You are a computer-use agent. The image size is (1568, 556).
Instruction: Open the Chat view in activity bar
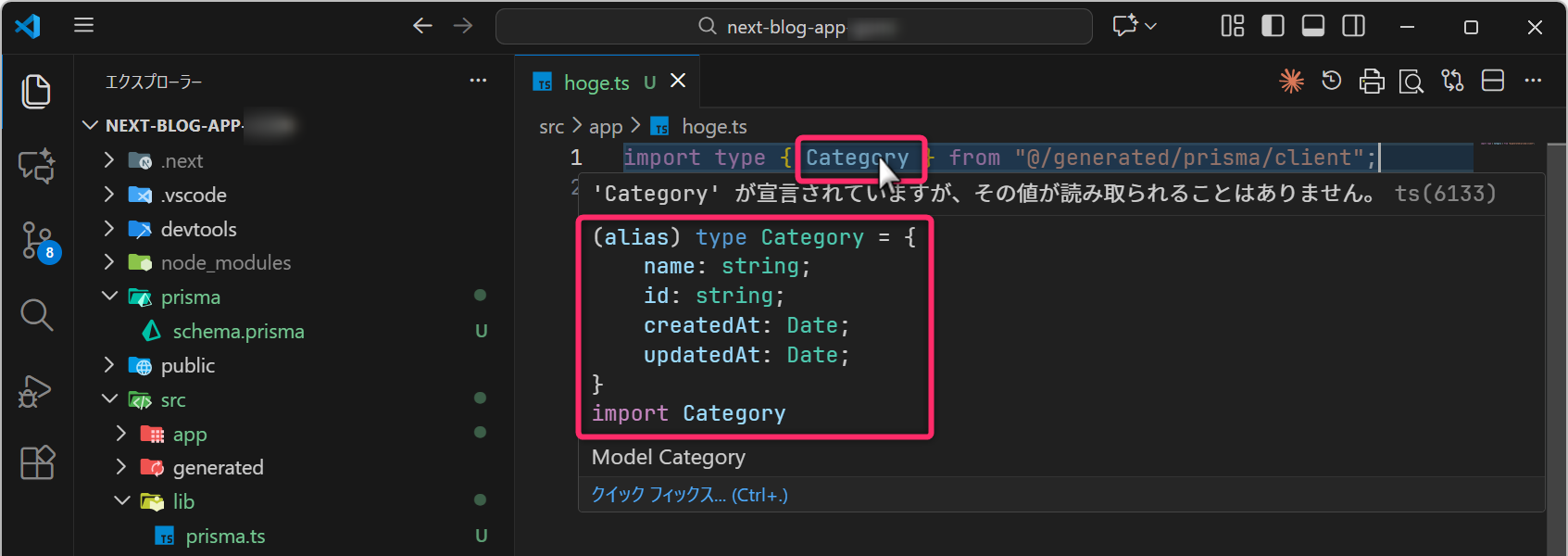[x=36, y=166]
